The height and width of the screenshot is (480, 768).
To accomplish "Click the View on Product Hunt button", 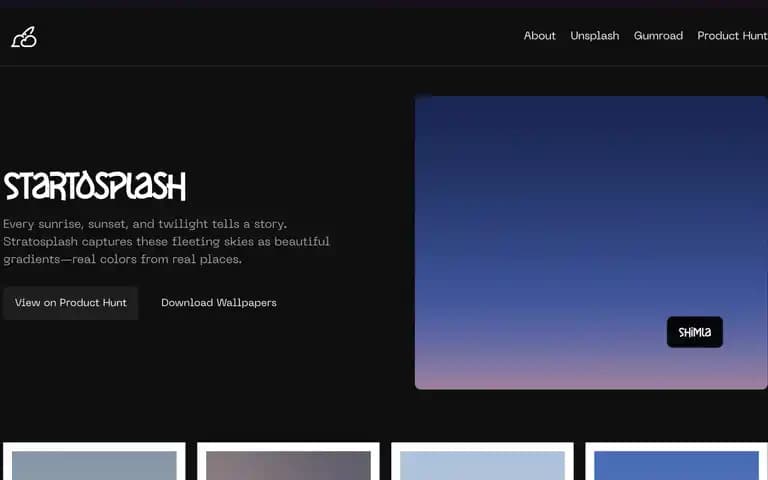I will point(71,303).
